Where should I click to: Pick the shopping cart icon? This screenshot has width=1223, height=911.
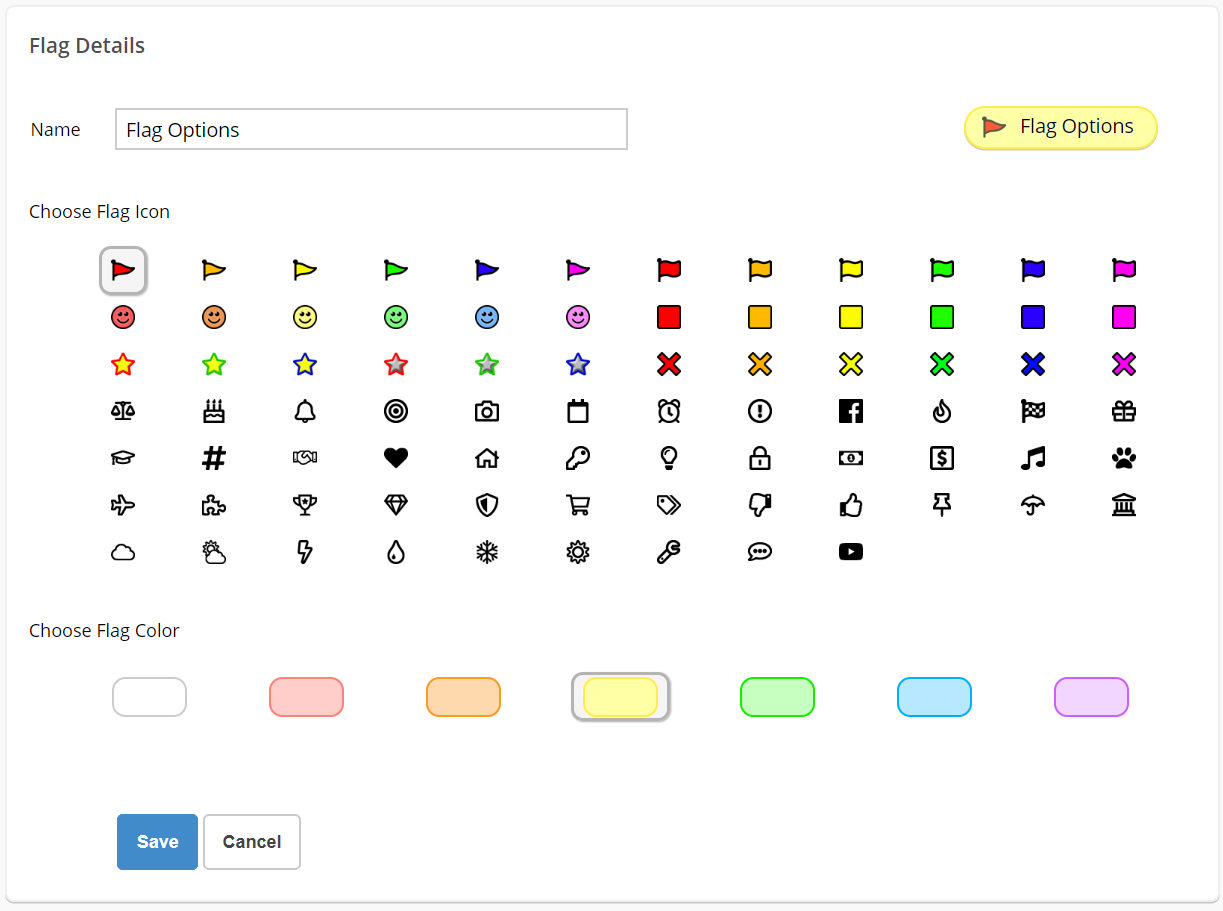pyautogui.click(x=578, y=505)
